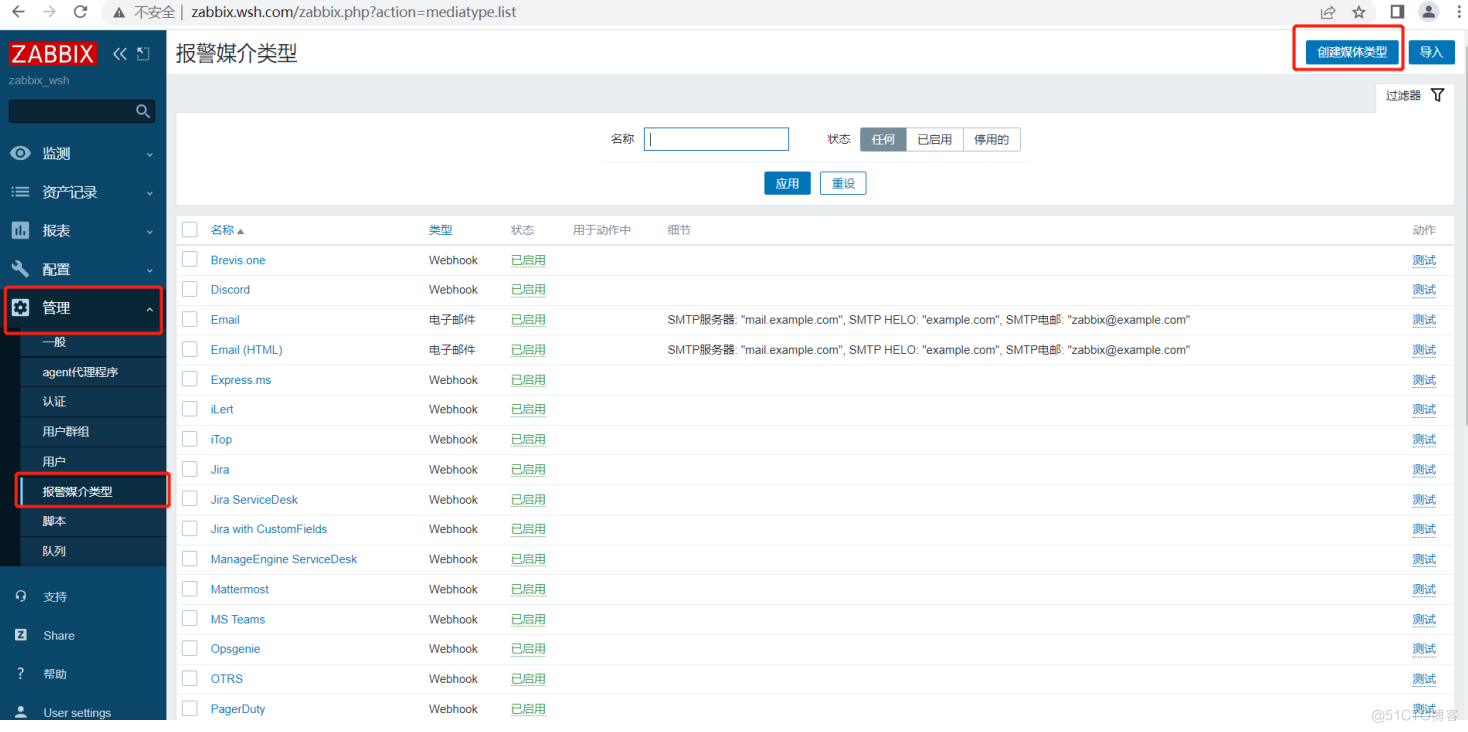The image size is (1468, 732).
Task: Click the 名称 filter input field
Action: pyautogui.click(x=716, y=139)
